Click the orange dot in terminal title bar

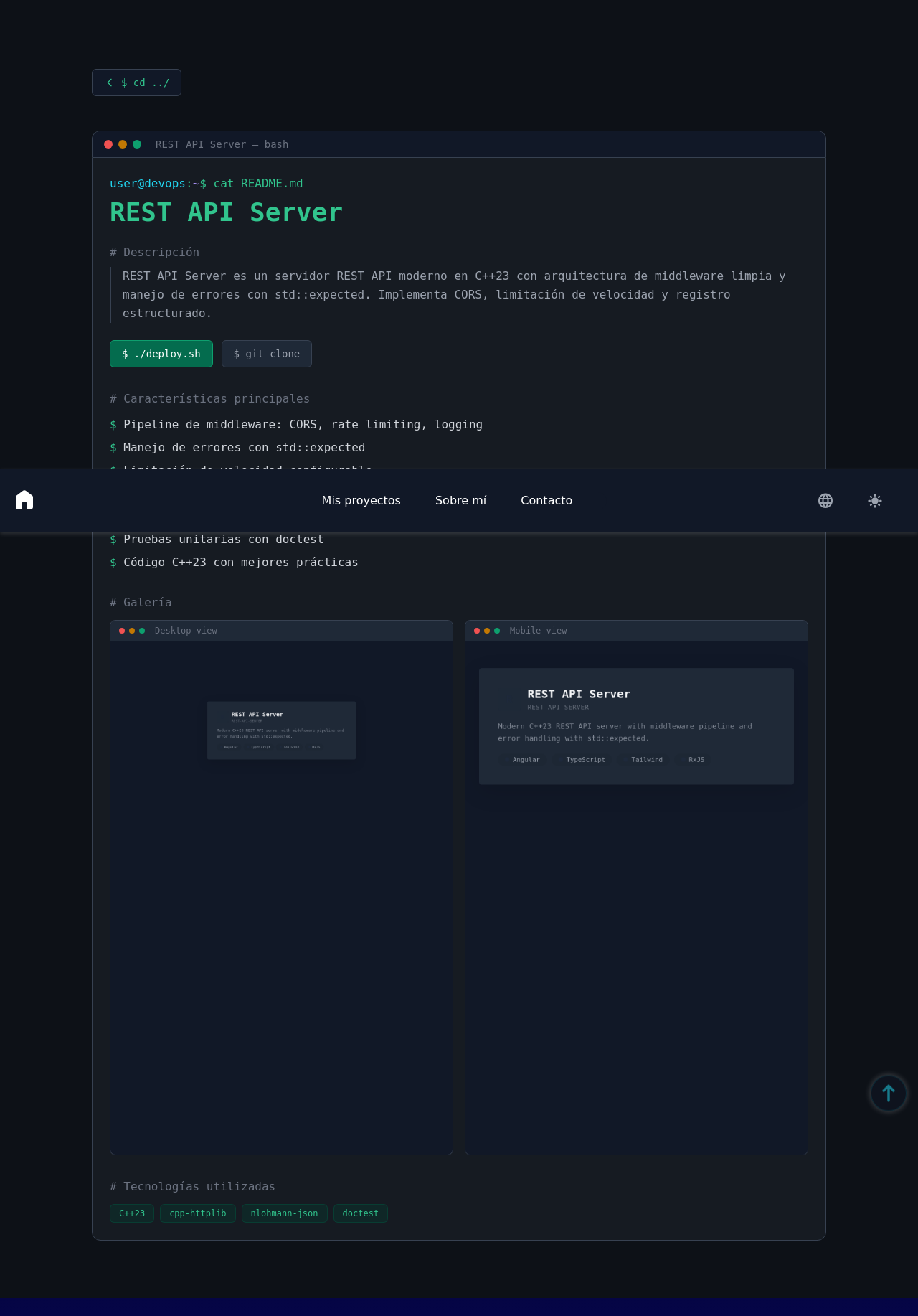pos(123,144)
